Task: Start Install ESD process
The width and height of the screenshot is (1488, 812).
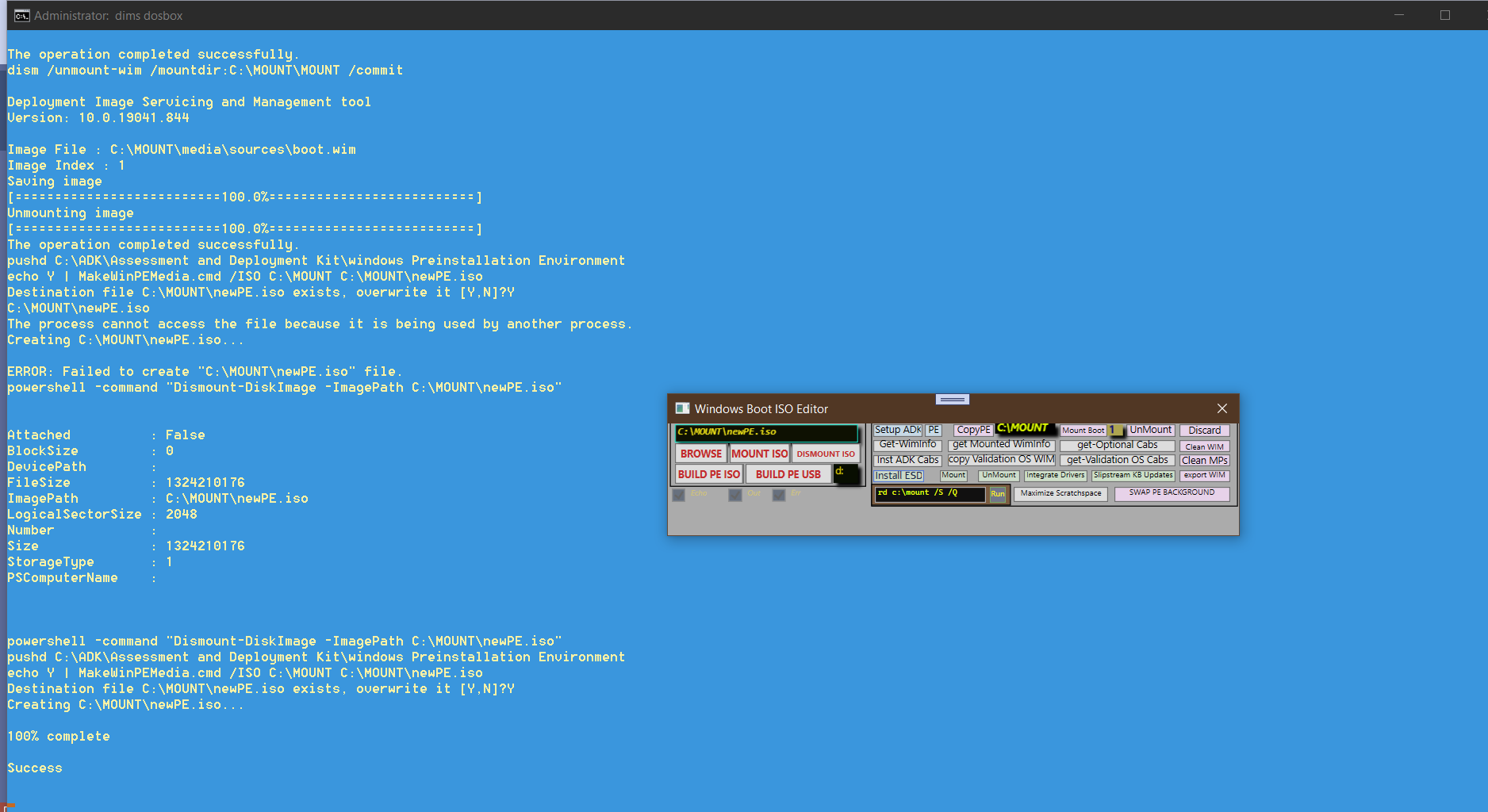Action: (x=899, y=475)
